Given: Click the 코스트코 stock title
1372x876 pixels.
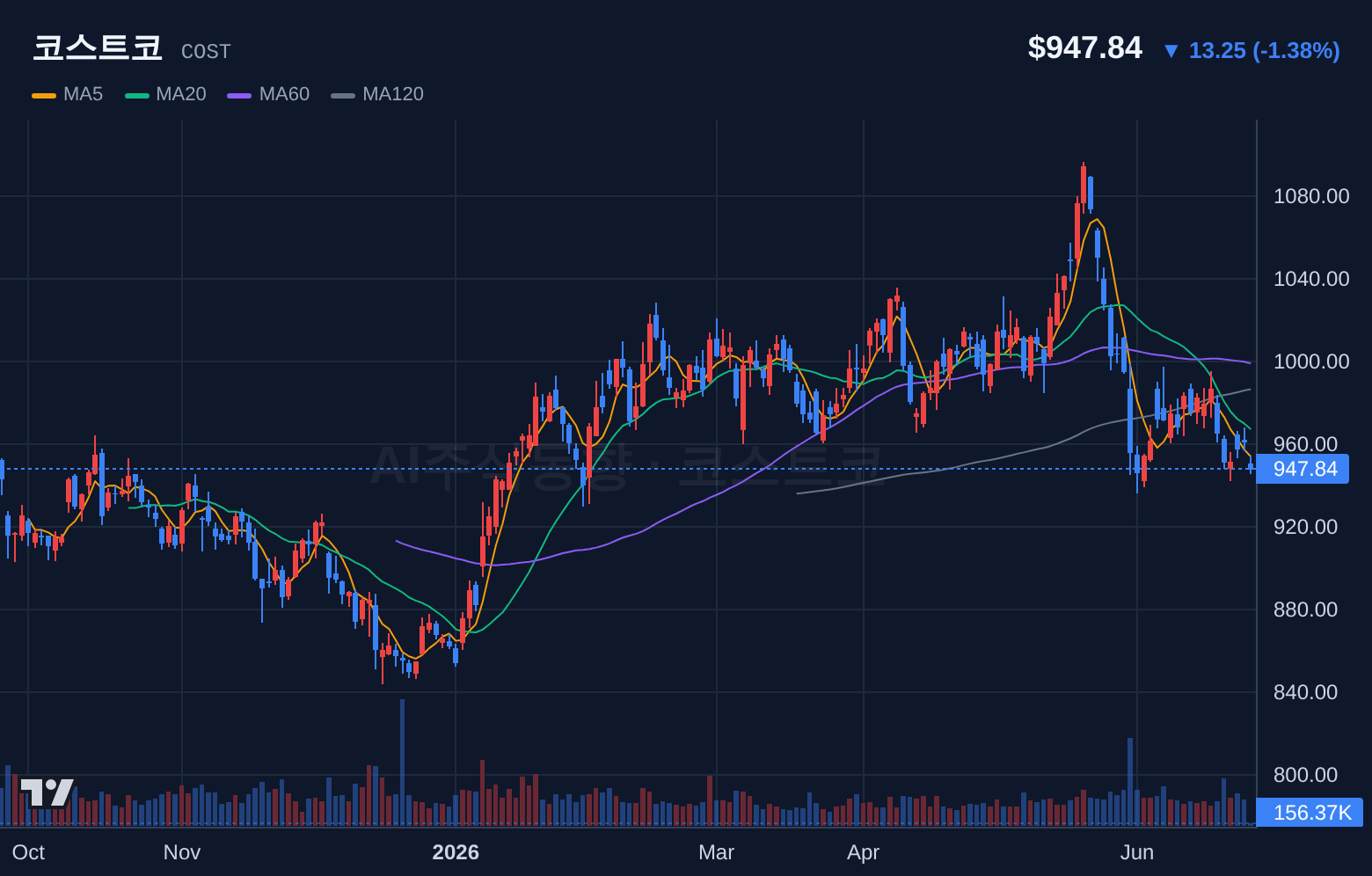Looking at the screenshot, I should tap(98, 47).
